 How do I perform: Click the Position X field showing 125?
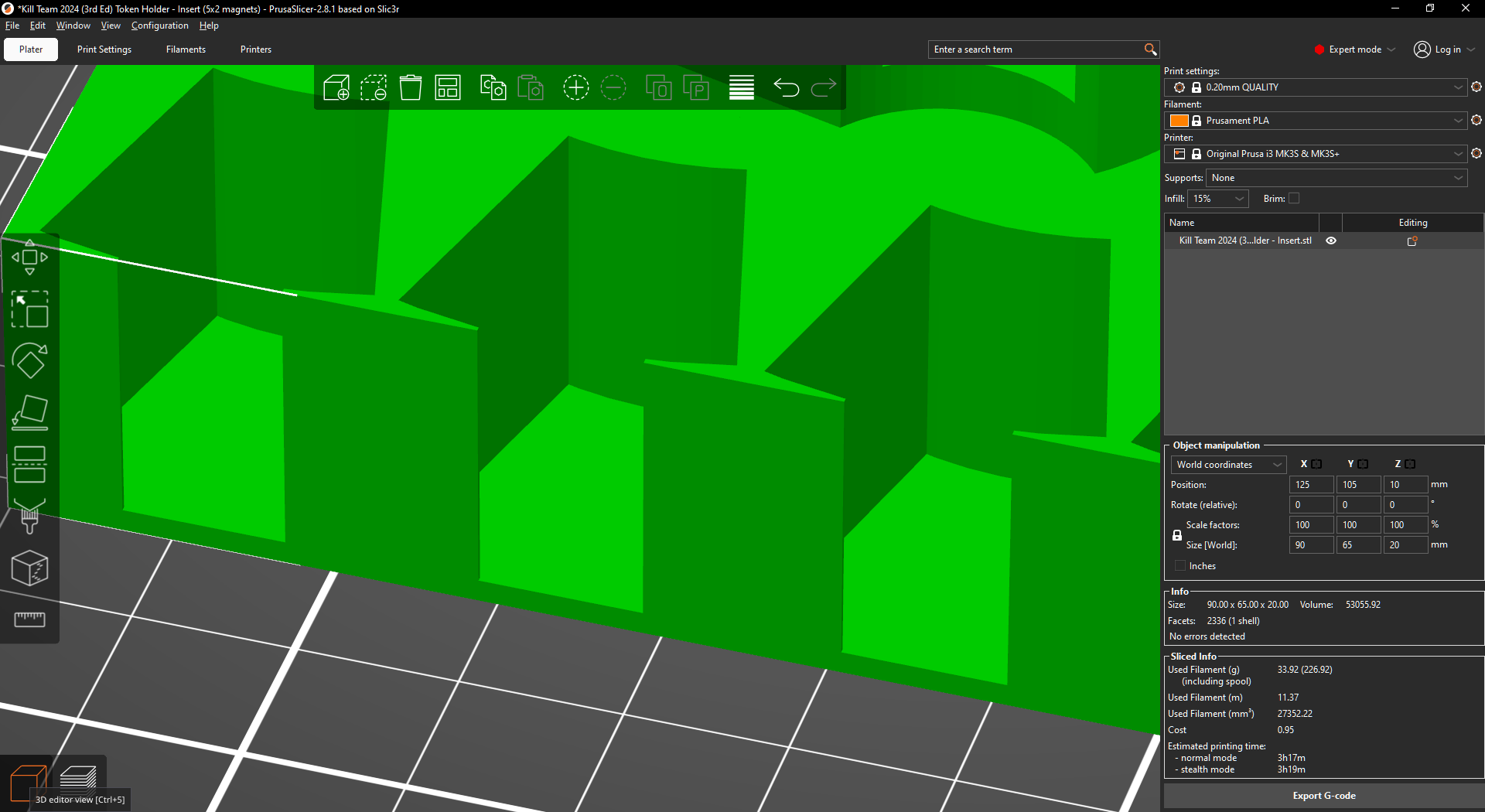(x=1311, y=485)
